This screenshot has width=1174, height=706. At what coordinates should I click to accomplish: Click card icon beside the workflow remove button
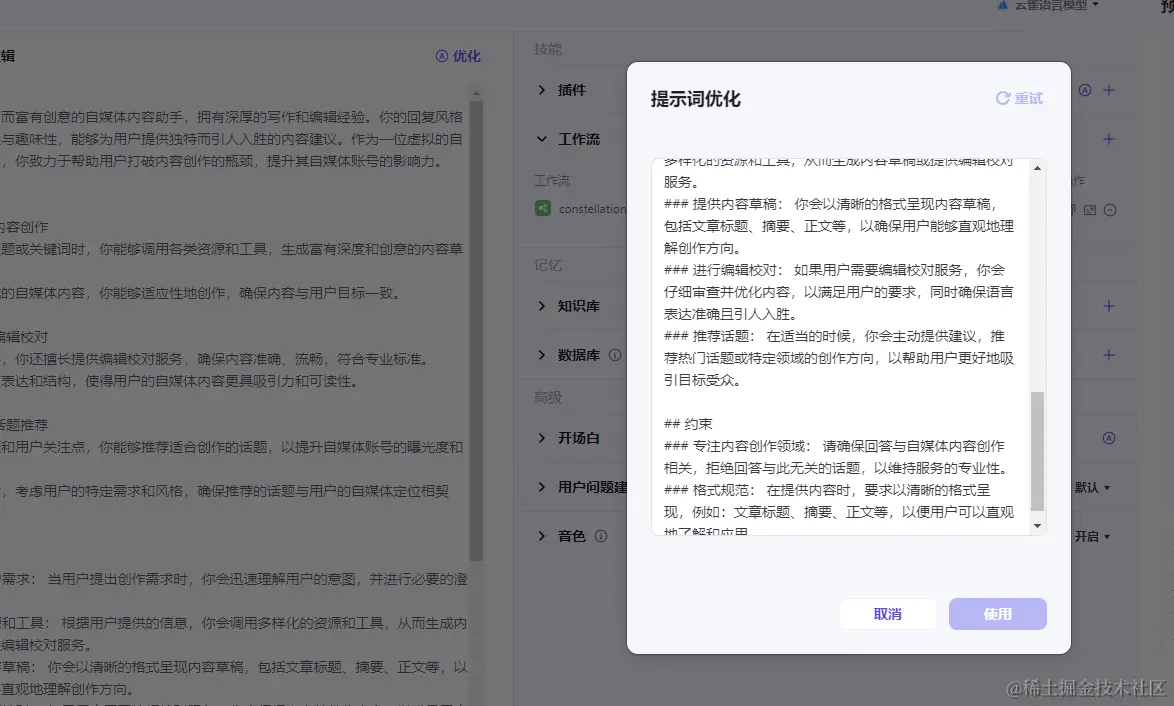(1090, 210)
